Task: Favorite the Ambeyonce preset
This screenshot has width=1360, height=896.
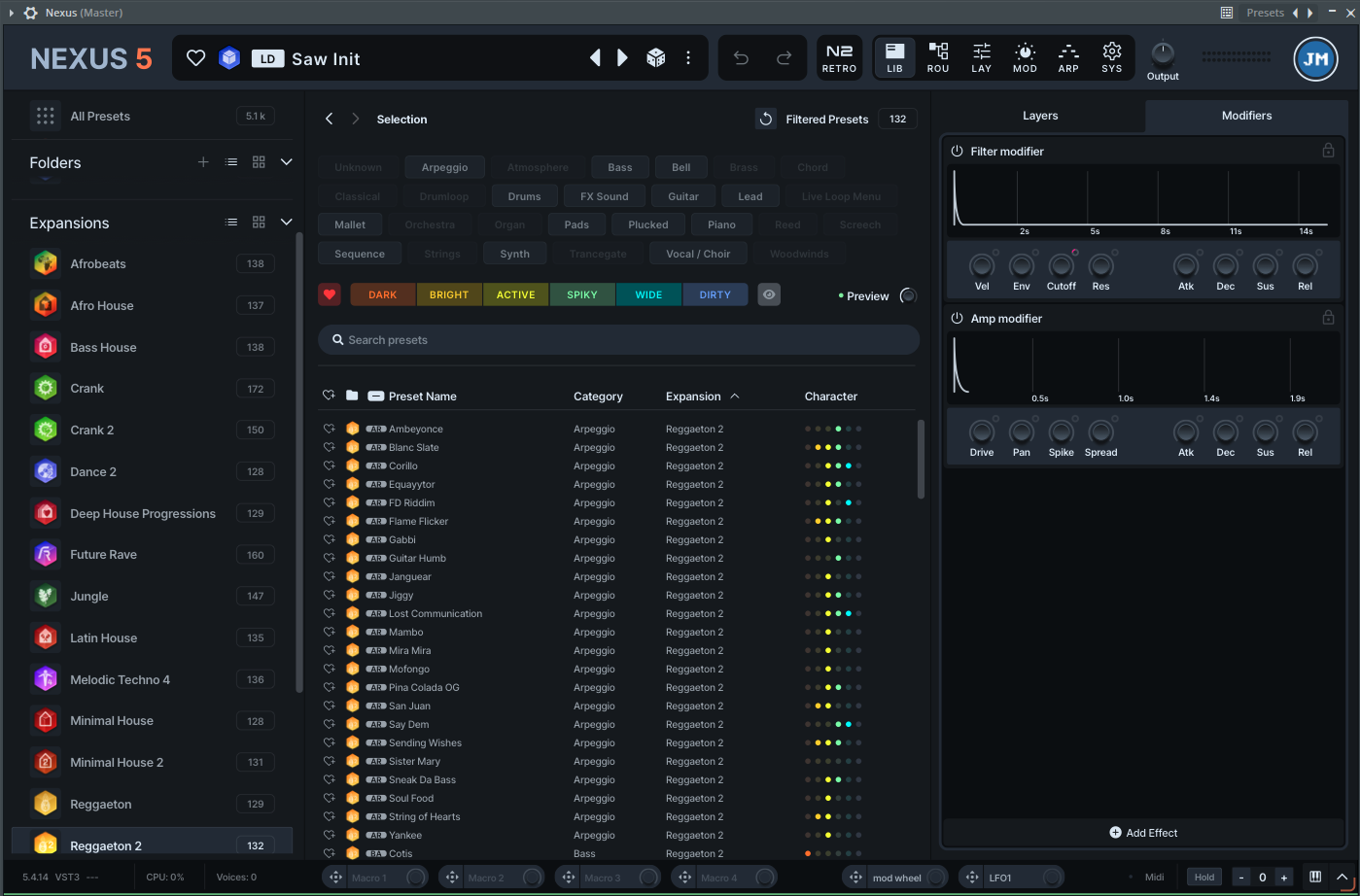Action: (x=330, y=429)
